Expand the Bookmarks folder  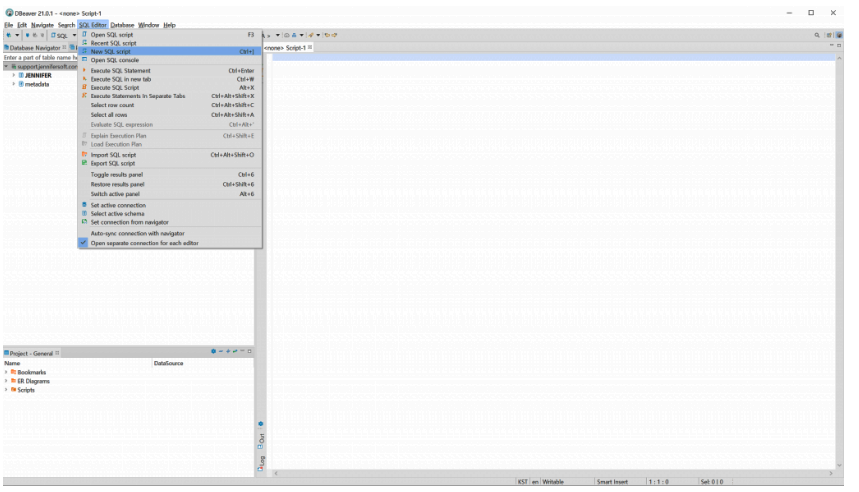[x=5, y=372]
